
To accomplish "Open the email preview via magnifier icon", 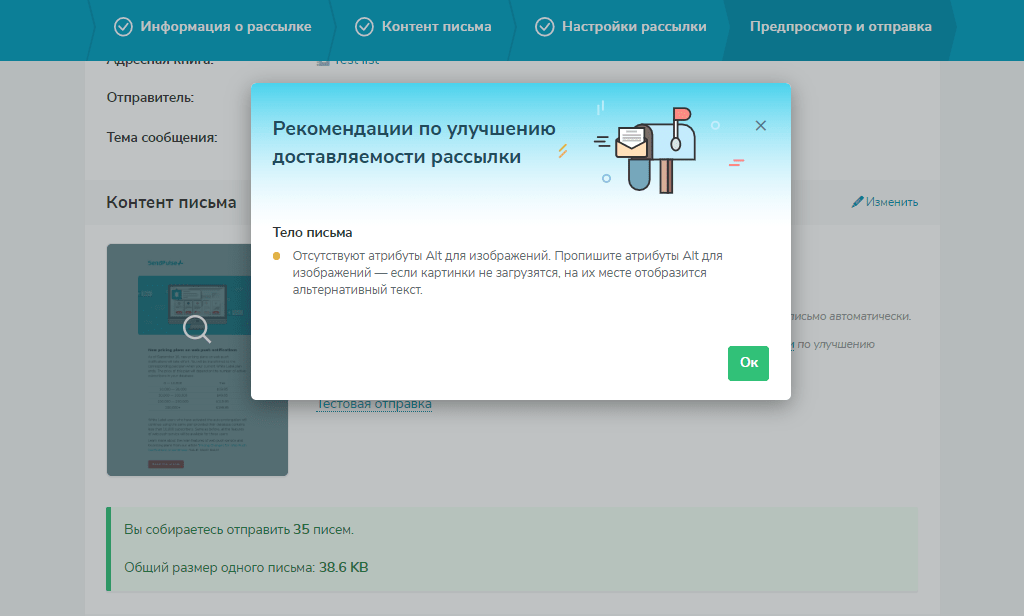I will [196, 328].
